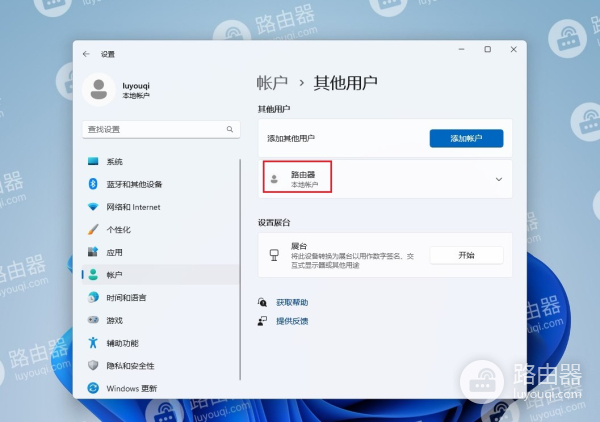600x422 pixels.
Task: Select 个性化 in sidebar
Action: click(x=161, y=230)
